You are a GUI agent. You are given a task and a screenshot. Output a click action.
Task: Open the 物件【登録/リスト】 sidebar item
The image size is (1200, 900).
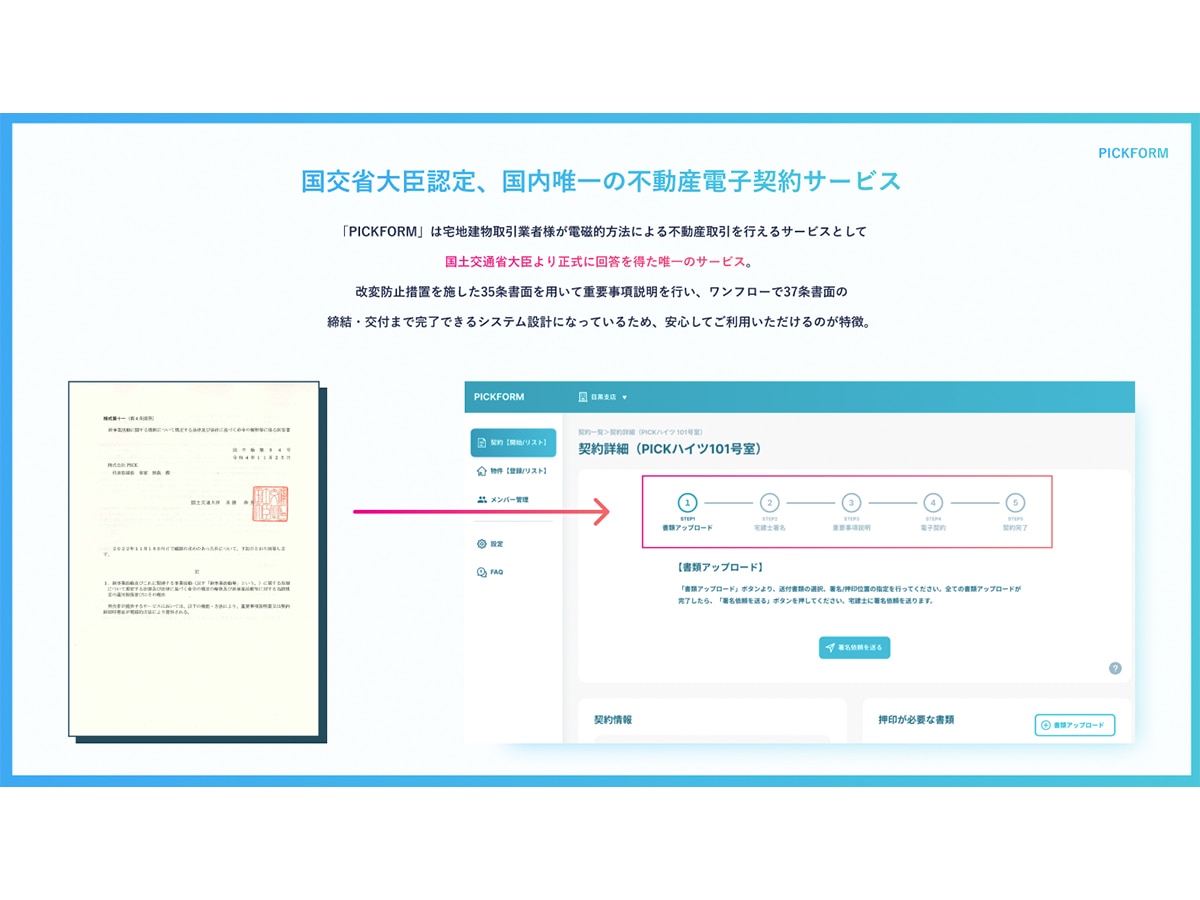tap(513, 470)
